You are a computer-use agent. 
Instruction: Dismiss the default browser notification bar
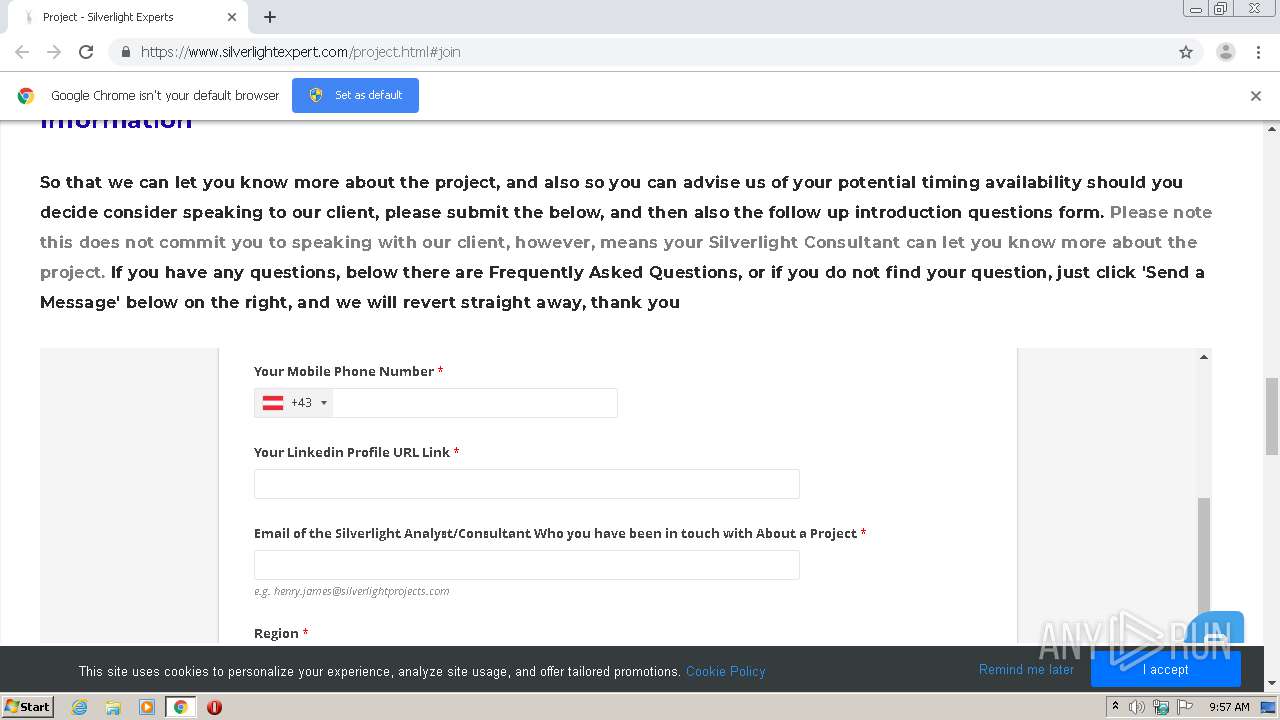click(x=1256, y=96)
